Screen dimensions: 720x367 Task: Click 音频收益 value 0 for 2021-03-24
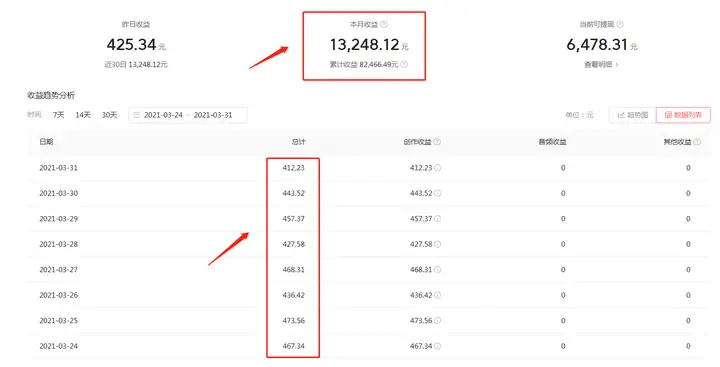(x=563, y=346)
